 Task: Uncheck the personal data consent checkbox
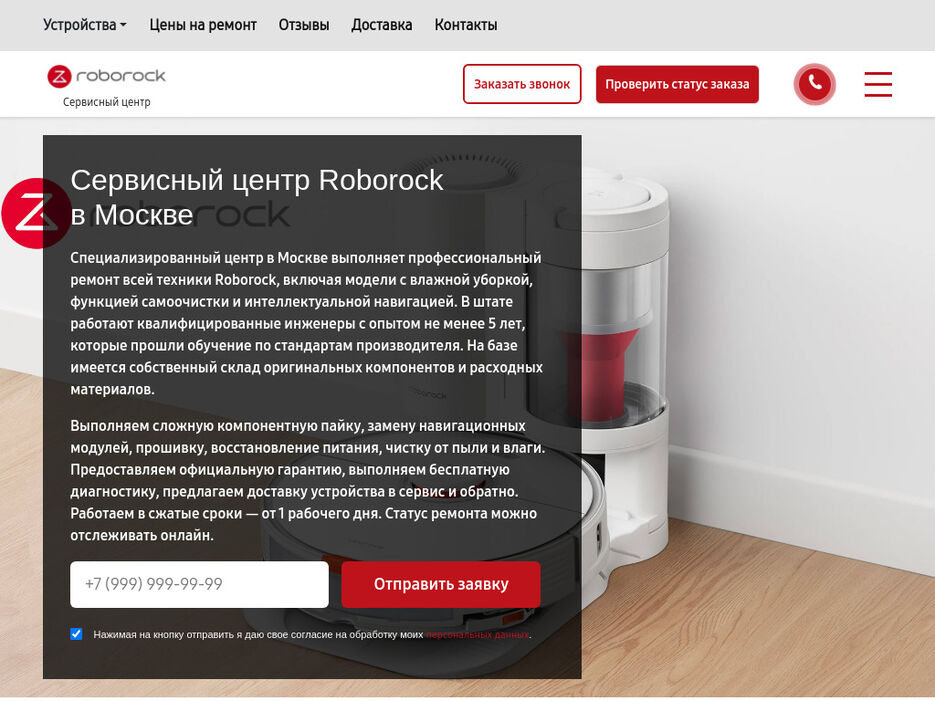tap(76, 634)
